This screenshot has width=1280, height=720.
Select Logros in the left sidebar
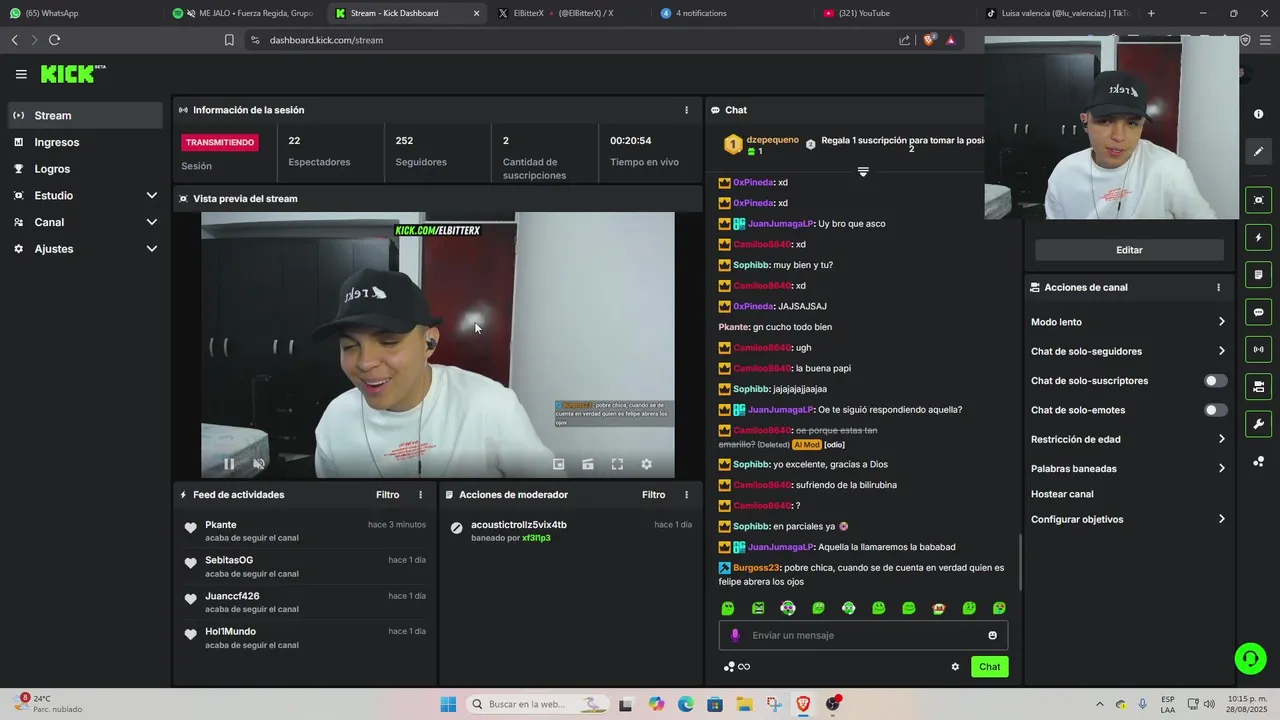[x=86, y=169]
